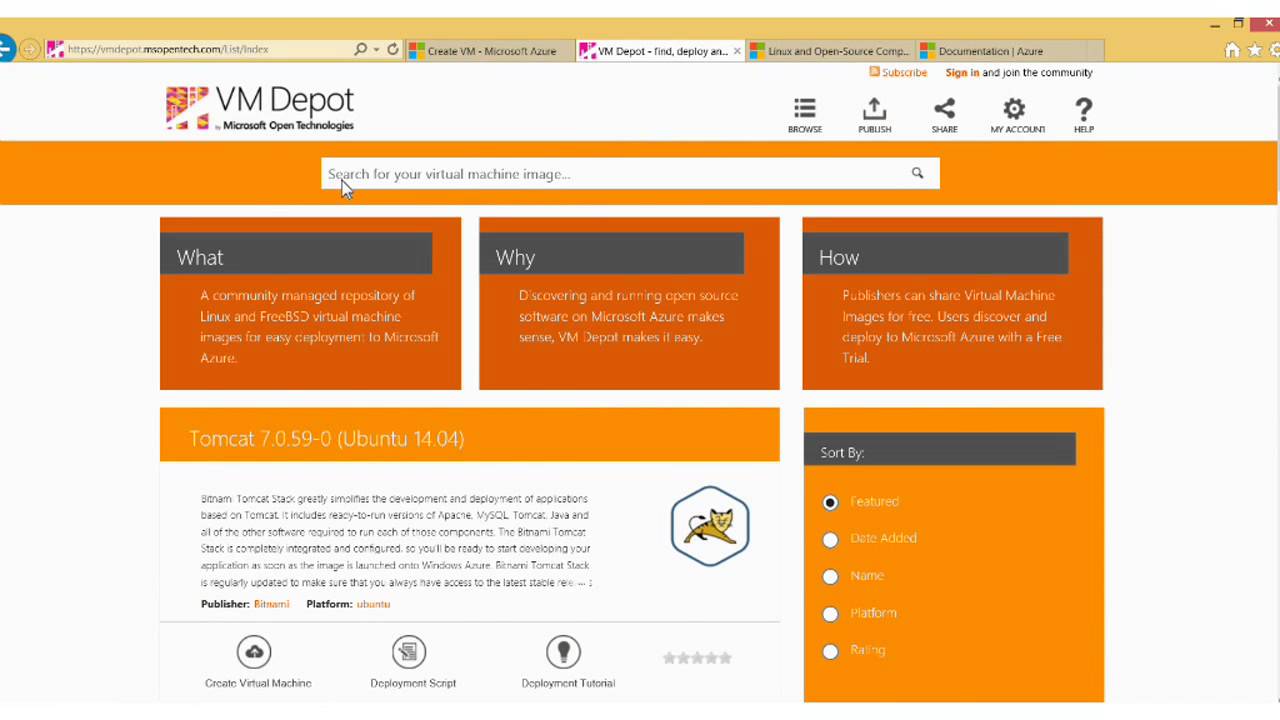Viewport: 1280px width, 720px height.
Task: Click the Help question mark icon
Action: tap(1084, 109)
